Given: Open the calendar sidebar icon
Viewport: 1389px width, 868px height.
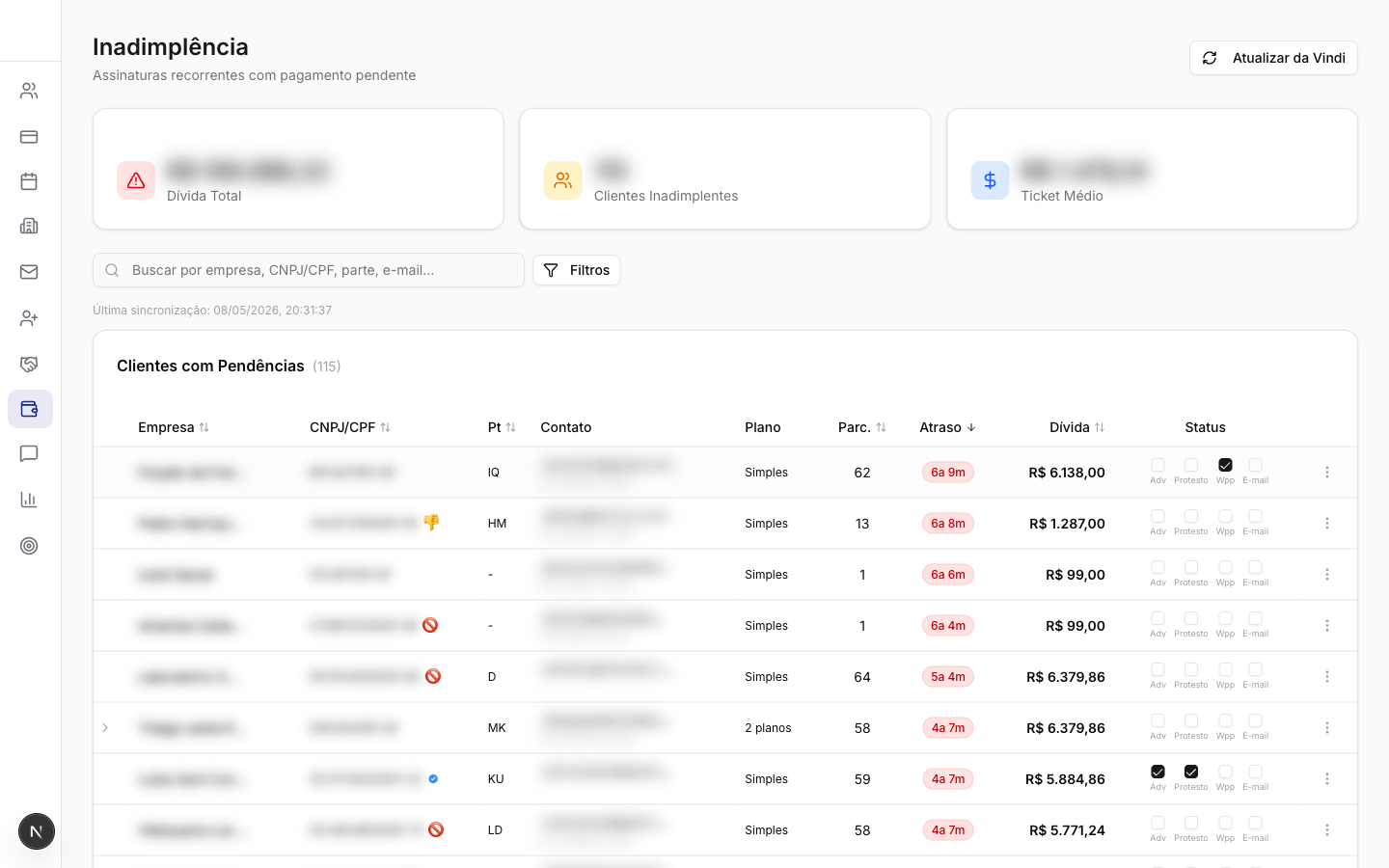Looking at the screenshot, I should click(29, 181).
